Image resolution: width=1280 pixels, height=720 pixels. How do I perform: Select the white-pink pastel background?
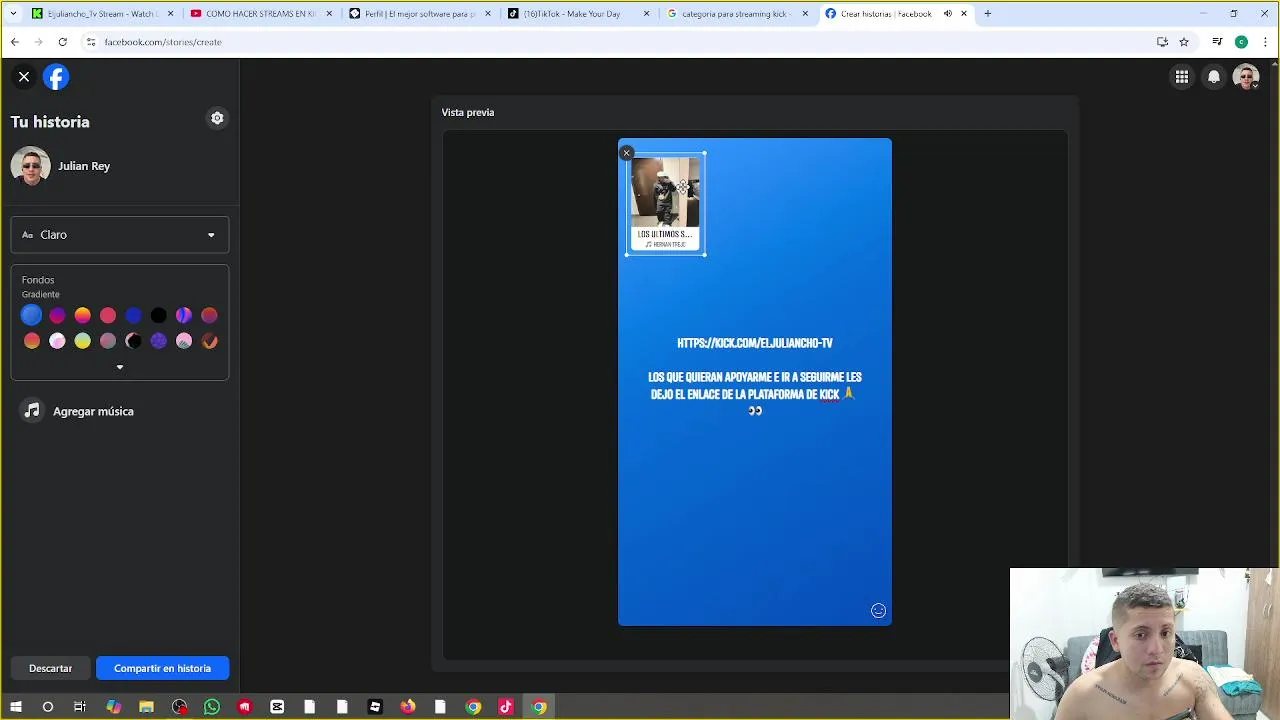(57, 341)
